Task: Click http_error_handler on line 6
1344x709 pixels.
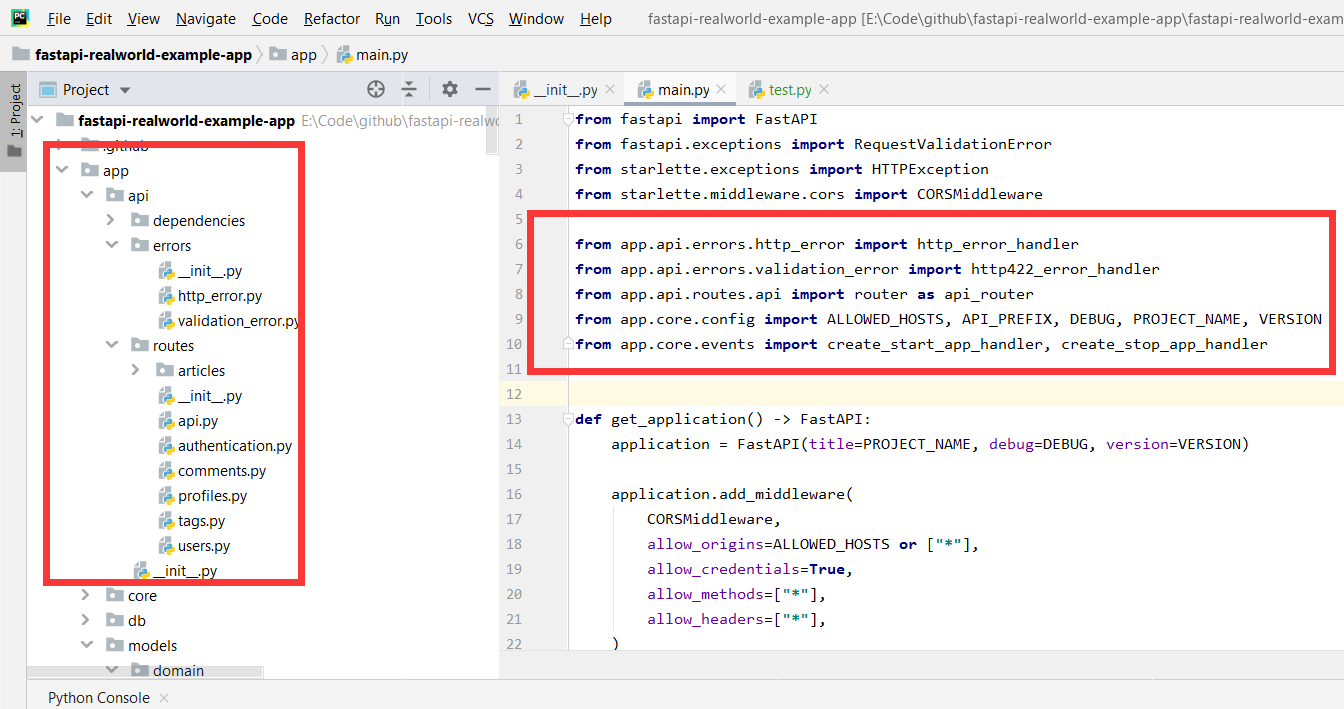Action: coord(998,244)
